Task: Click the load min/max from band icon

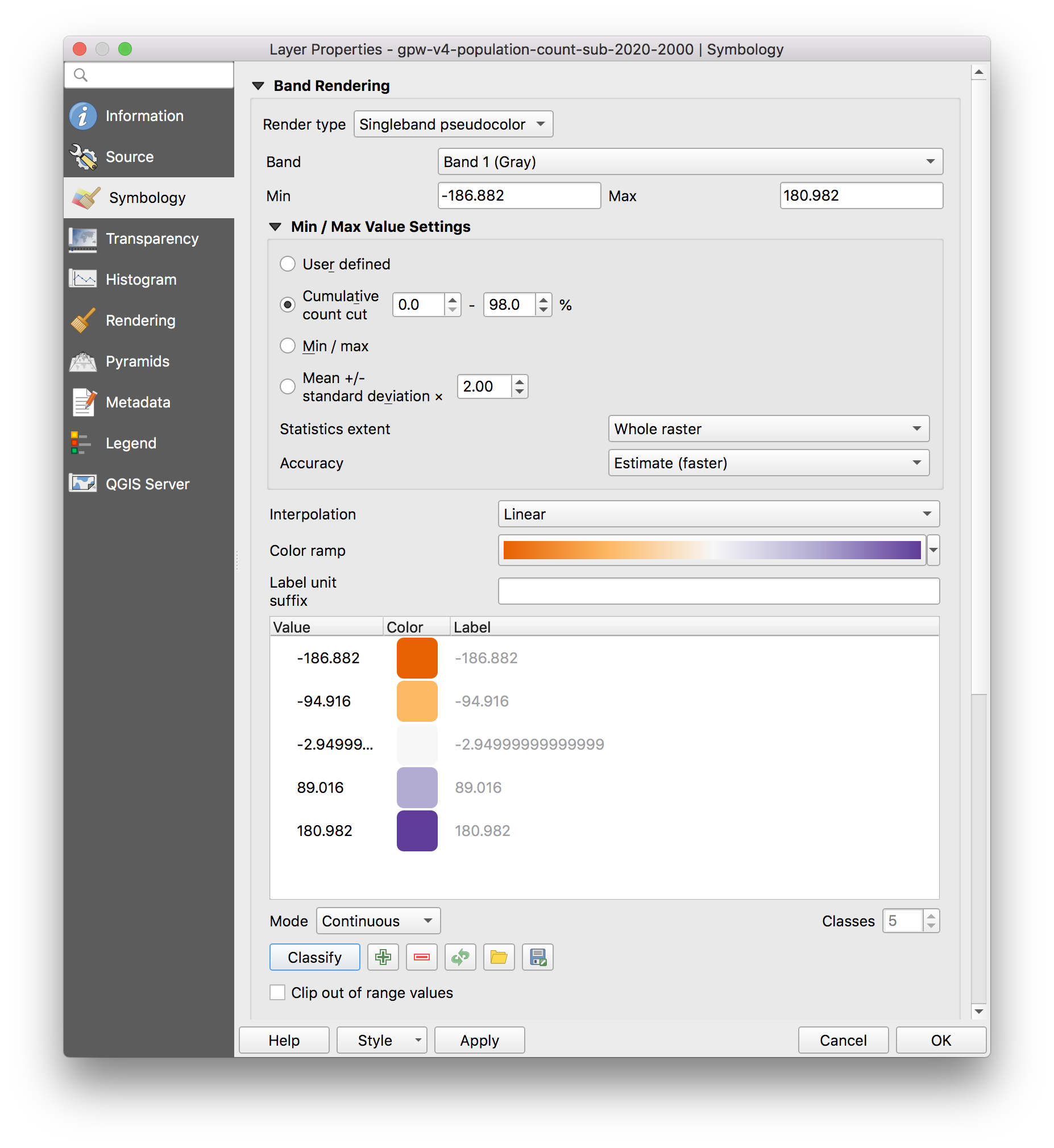Action: (460, 957)
